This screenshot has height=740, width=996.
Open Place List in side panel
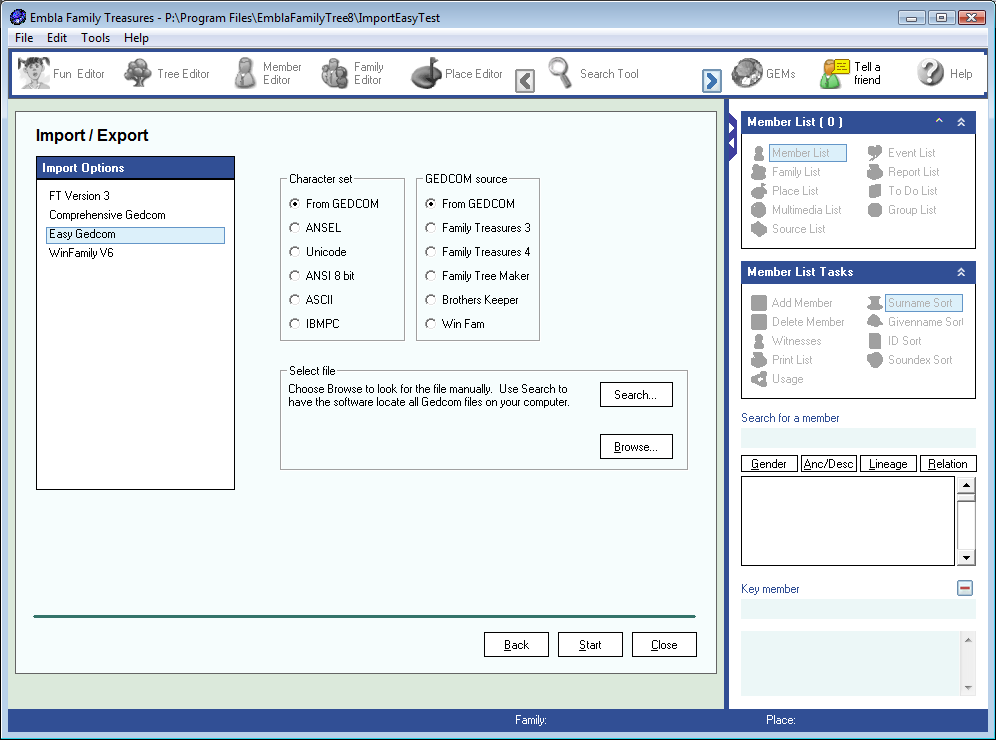coord(784,191)
